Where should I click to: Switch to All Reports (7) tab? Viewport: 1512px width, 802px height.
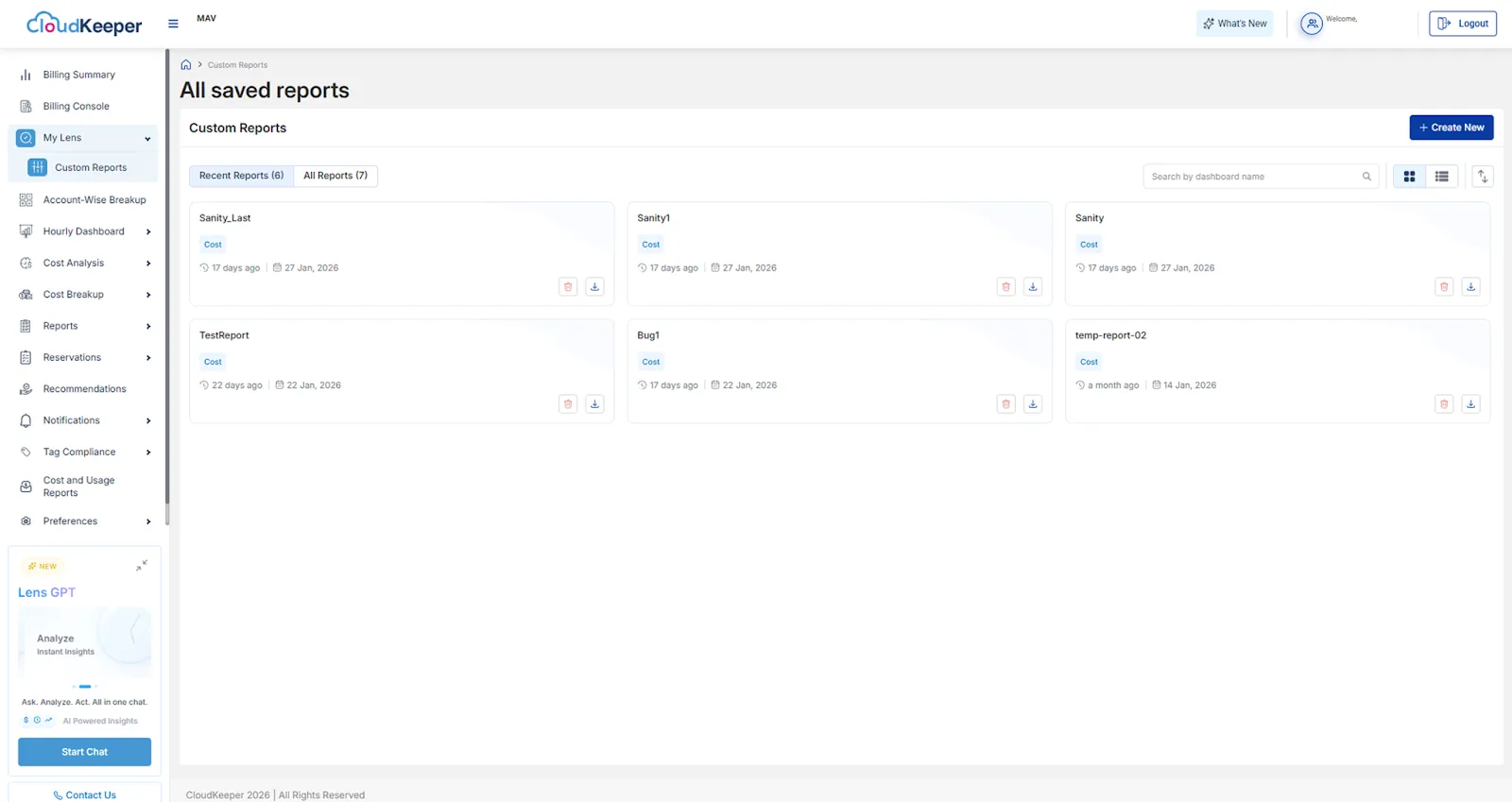335,176
